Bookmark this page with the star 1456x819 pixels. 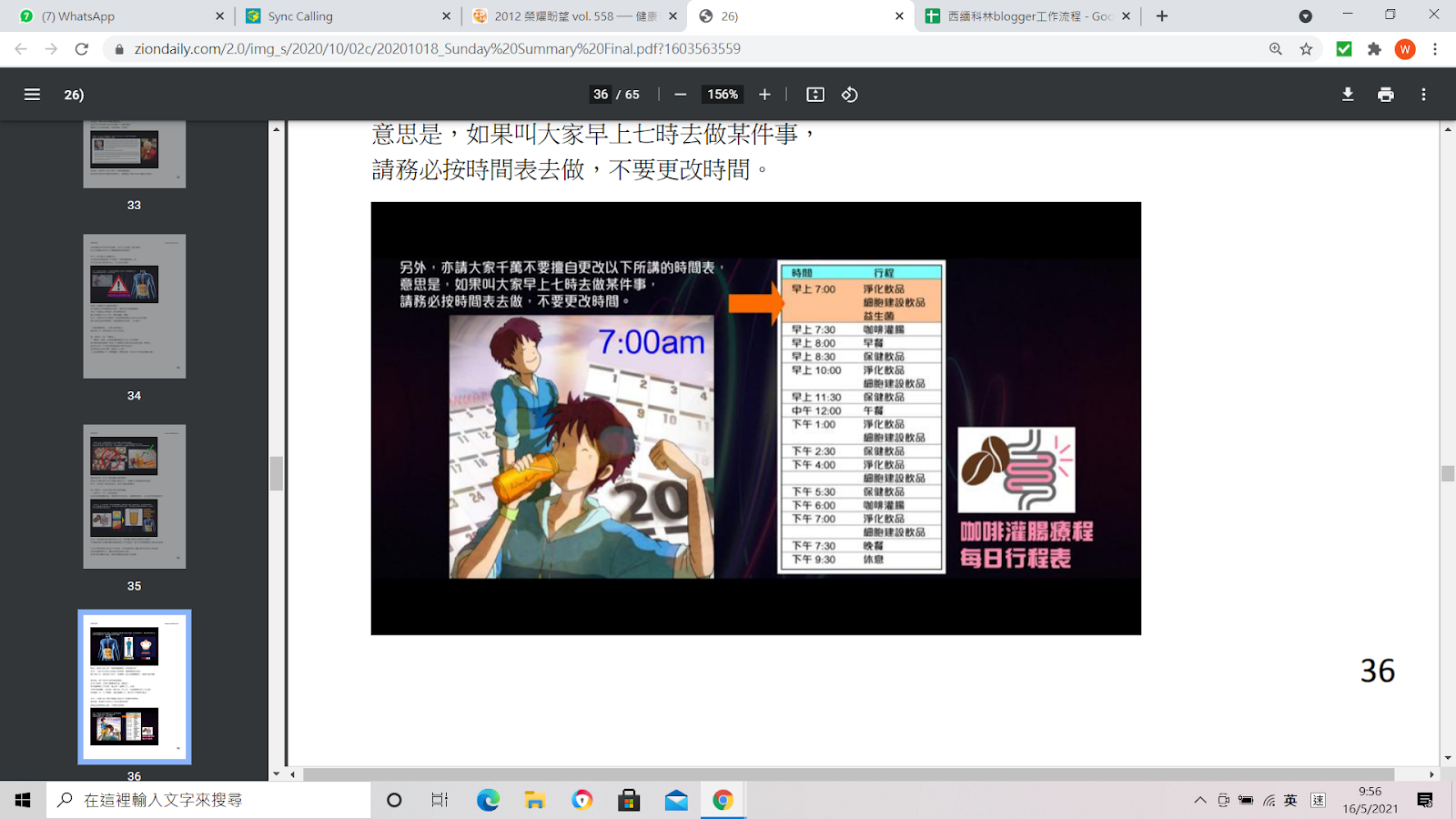[x=1307, y=49]
